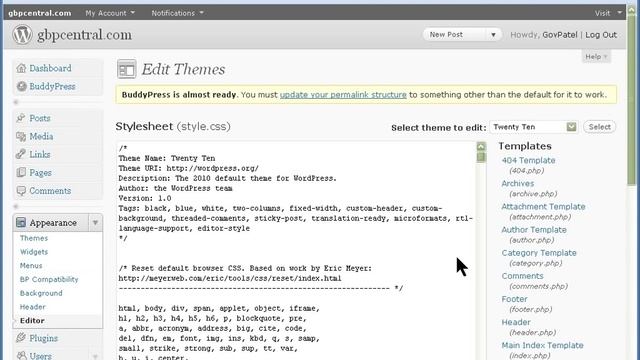Open the Comments template in Templates list

click(522, 276)
